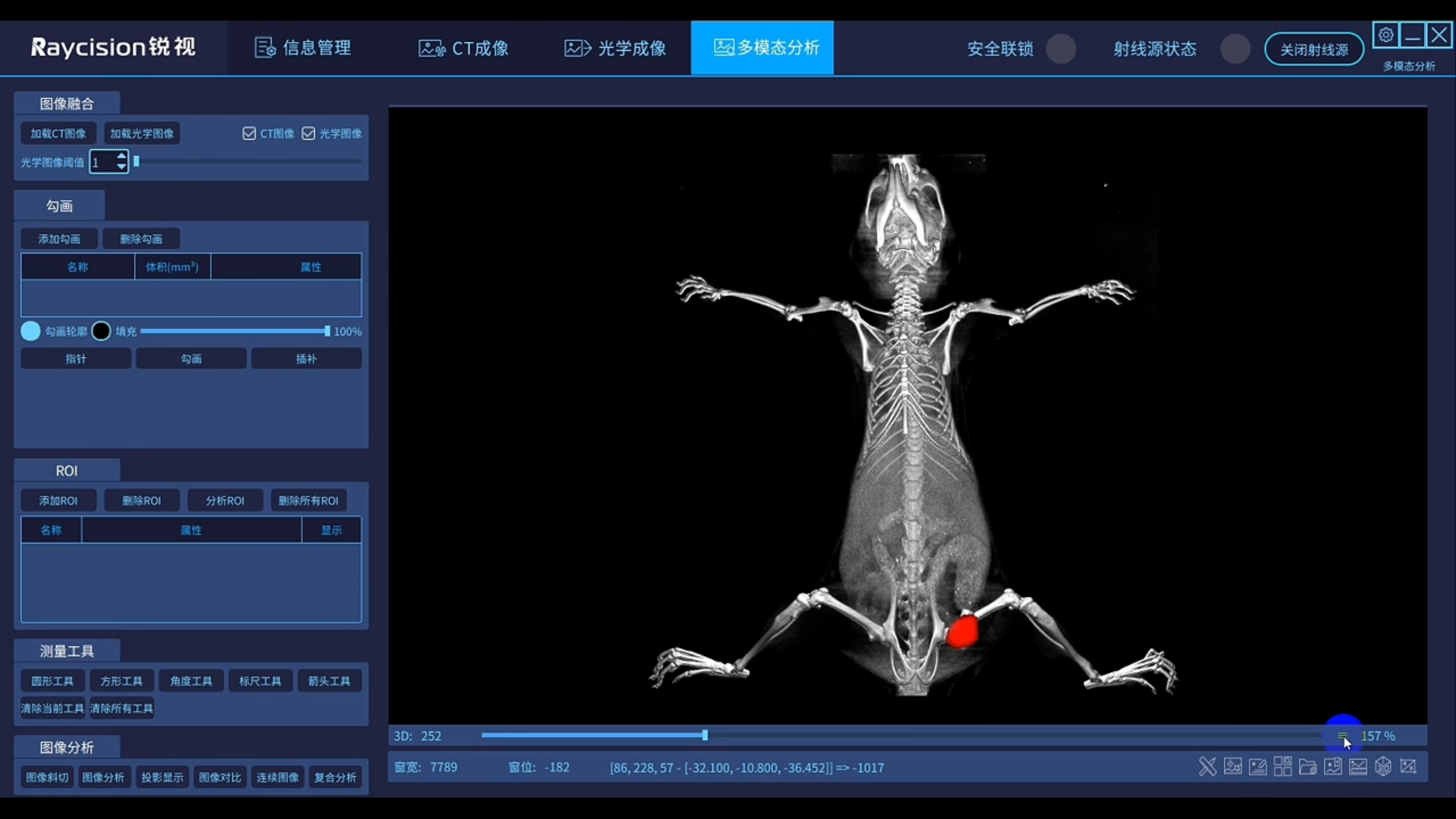The width and height of the screenshot is (1456, 819).
Task: Click the 加载CT图像 button
Action: (x=58, y=133)
